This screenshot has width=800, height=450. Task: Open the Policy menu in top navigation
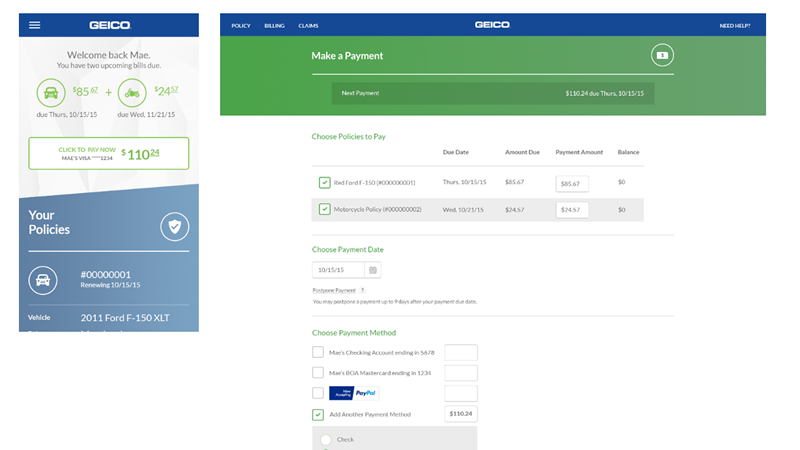coord(240,25)
